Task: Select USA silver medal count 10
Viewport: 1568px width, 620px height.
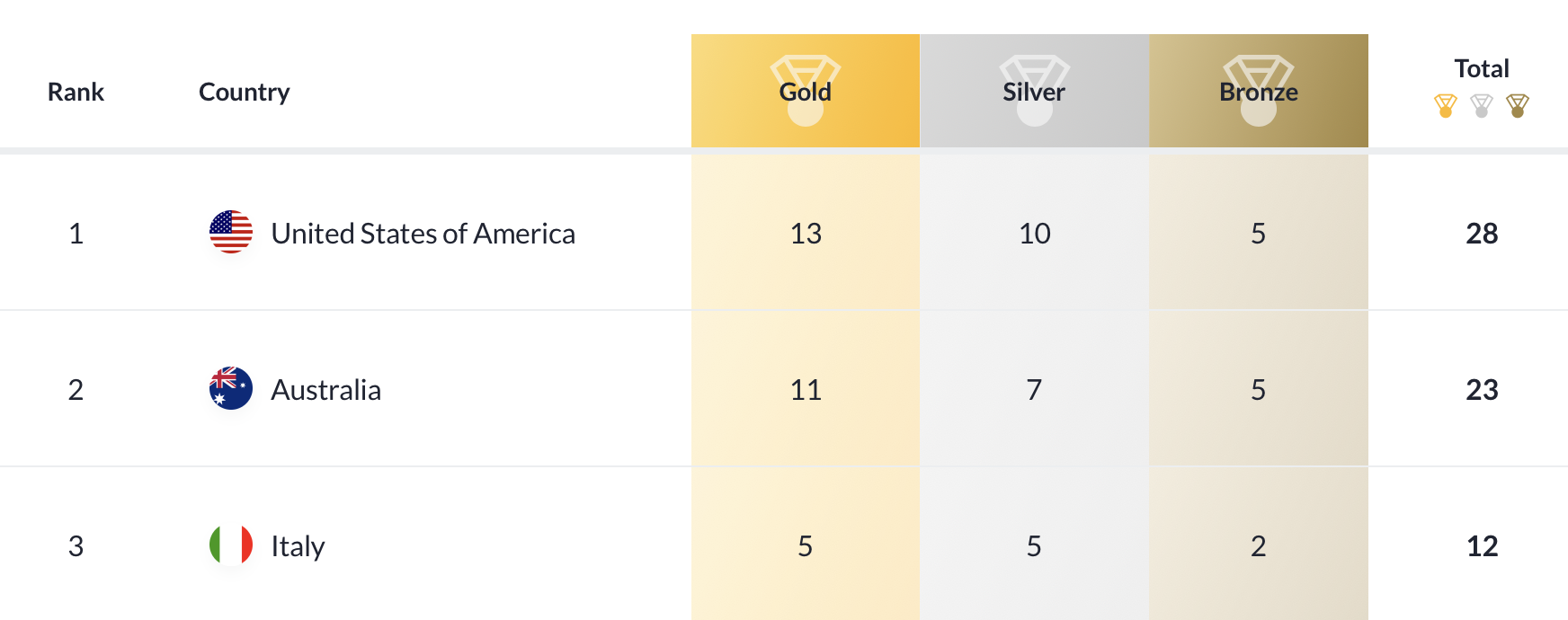Action: point(1034,234)
